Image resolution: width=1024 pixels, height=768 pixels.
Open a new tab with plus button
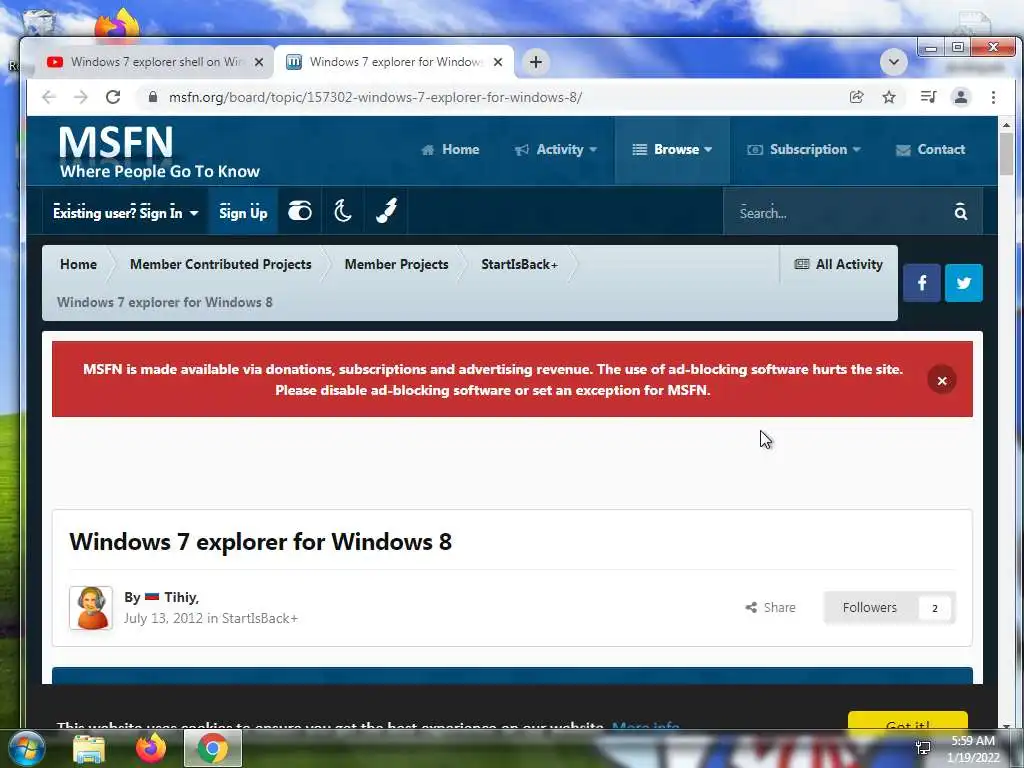coord(536,62)
